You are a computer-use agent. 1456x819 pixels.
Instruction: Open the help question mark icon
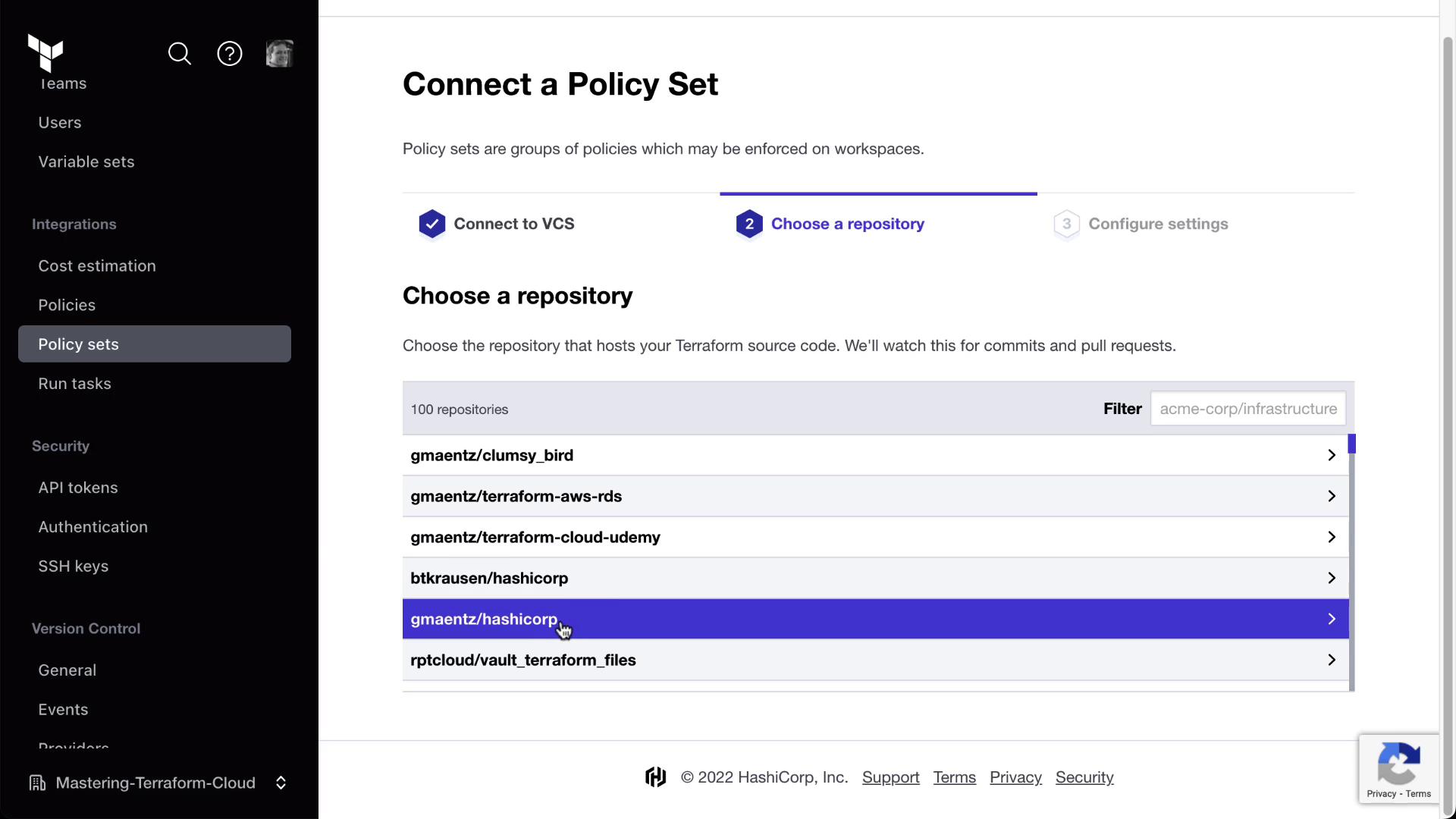[230, 54]
